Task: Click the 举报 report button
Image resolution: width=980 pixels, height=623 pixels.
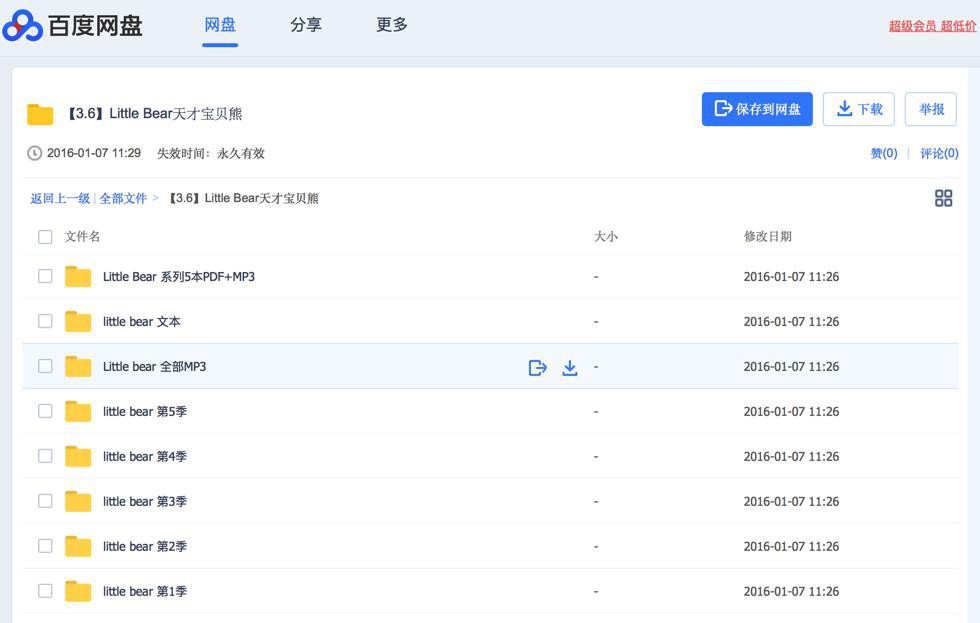Action: [931, 109]
